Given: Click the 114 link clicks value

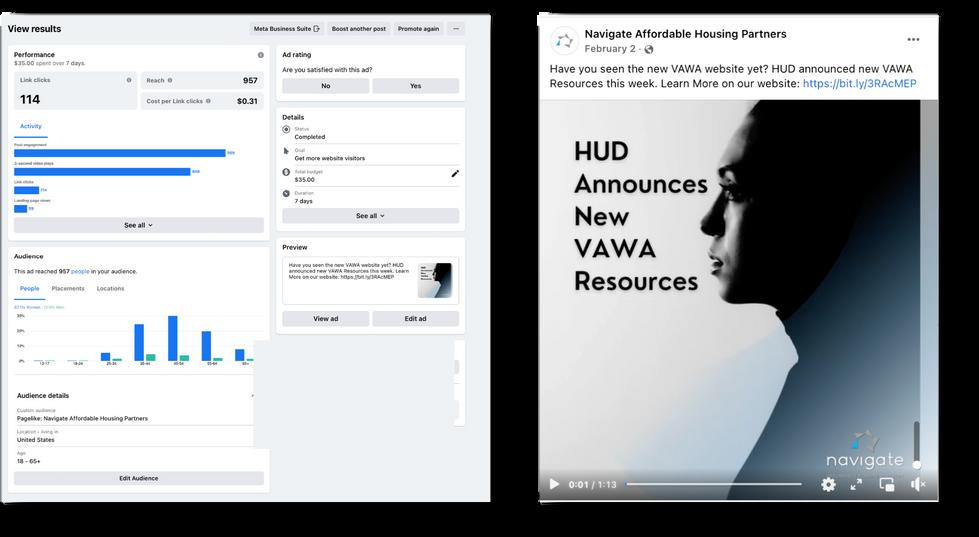Looking at the screenshot, I should pyautogui.click(x=30, y=99).
